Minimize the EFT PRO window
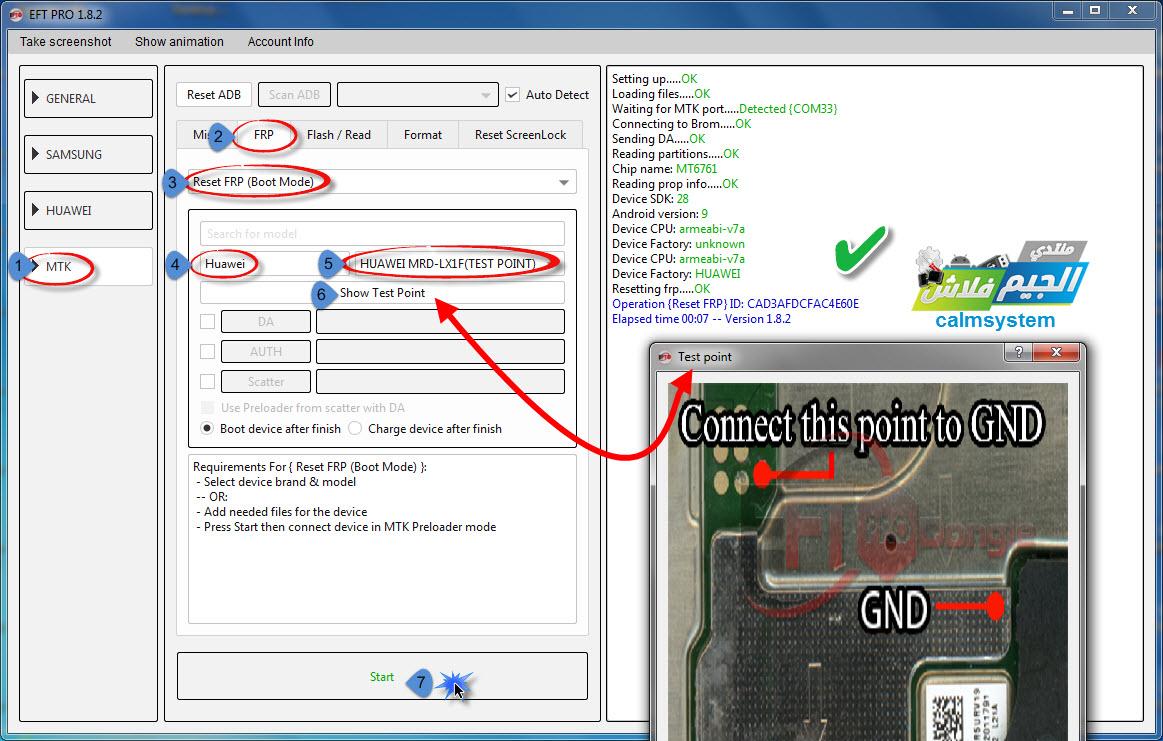The height and width of the screenshot is (741, 1163). pos(1067,10)
